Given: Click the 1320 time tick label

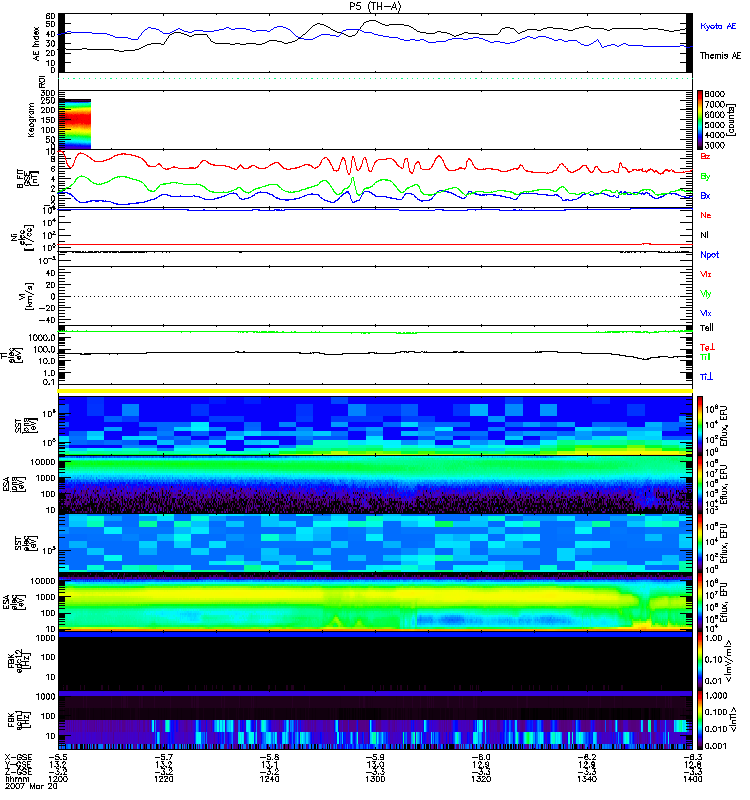Looking at the screenshot, I should tap(481, 779).
